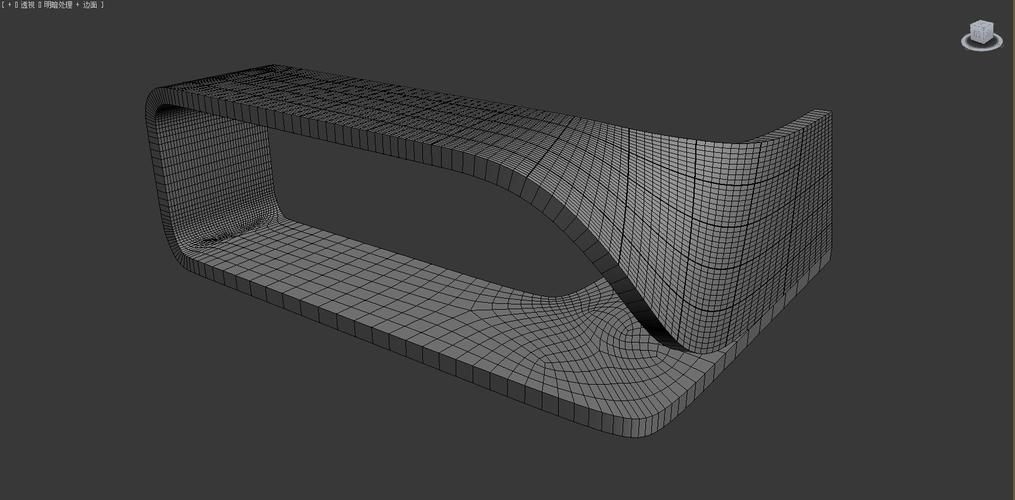Select the top slab of the mesh
Screen dimensions: 1015x500
click(x=380, y=105)
